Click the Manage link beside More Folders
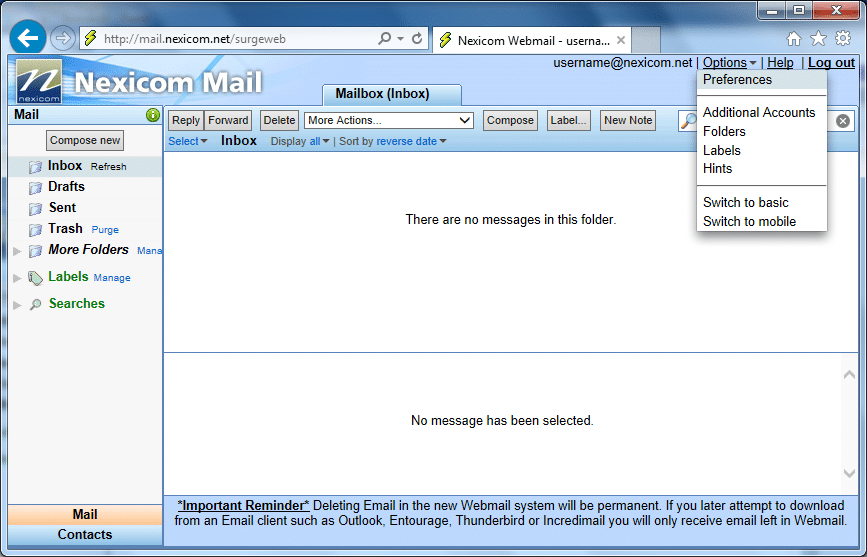This screenshot has width=867, height=557. point(149,251)
